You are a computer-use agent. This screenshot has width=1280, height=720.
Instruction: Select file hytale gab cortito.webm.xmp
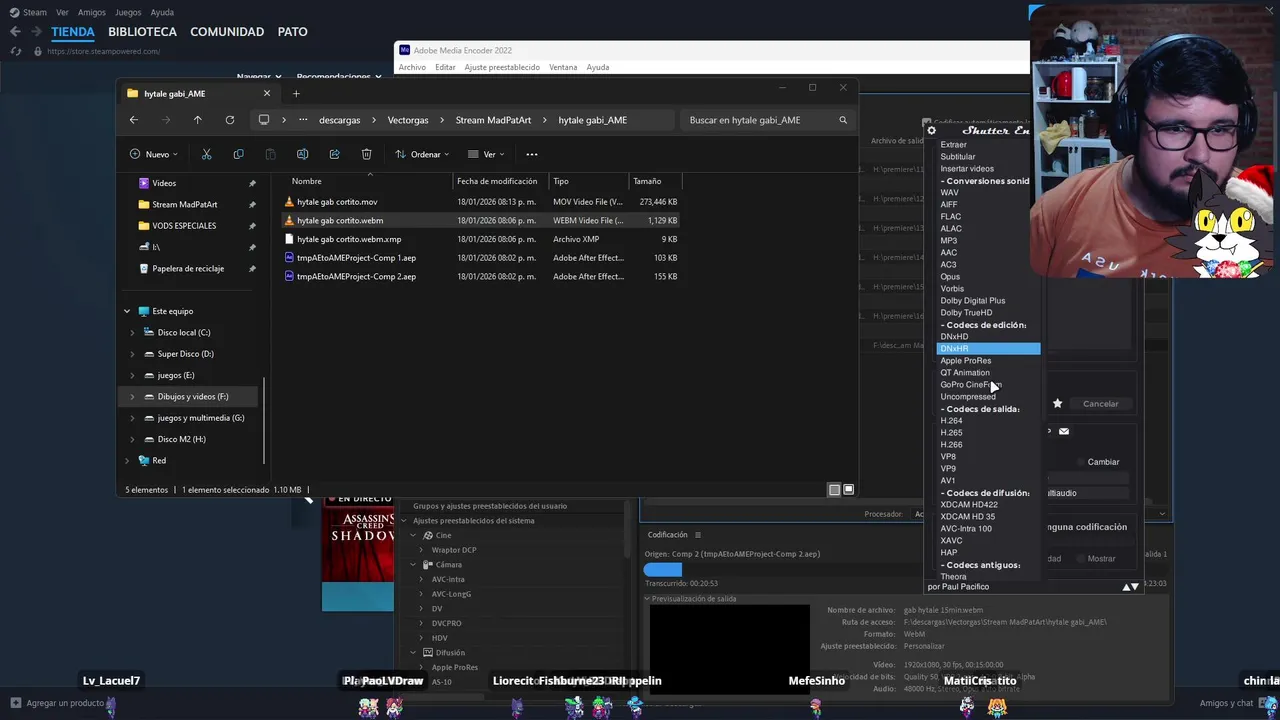(x=349, y=239)
